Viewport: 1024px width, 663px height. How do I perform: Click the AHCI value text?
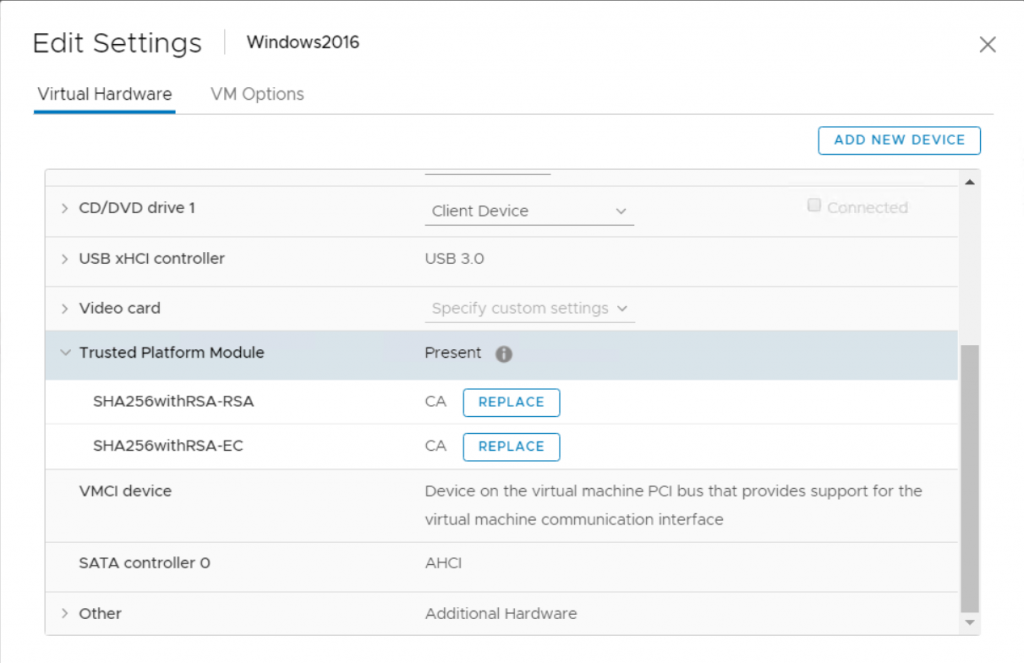click(x=443, y=563)
